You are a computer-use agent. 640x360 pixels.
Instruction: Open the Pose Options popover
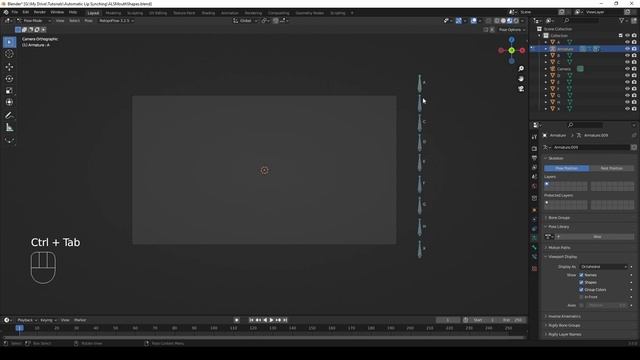pos(512,30)
